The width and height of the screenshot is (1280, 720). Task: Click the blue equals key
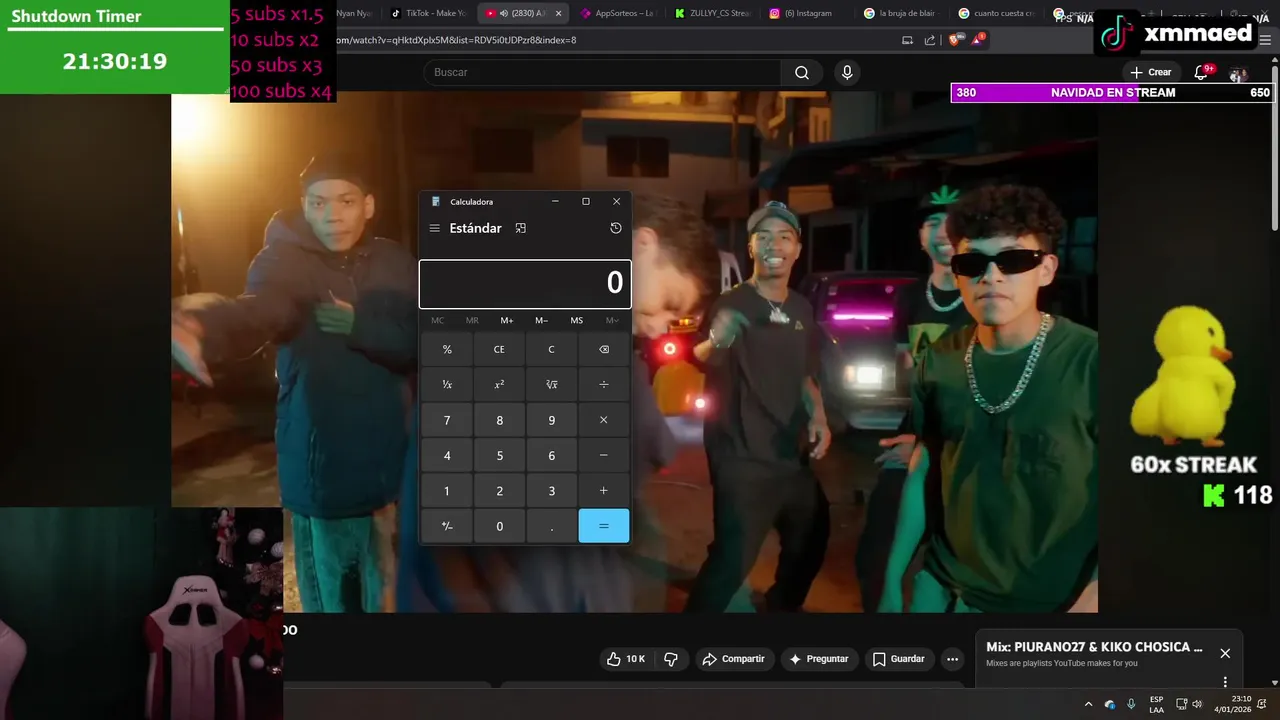click(603, 526)
